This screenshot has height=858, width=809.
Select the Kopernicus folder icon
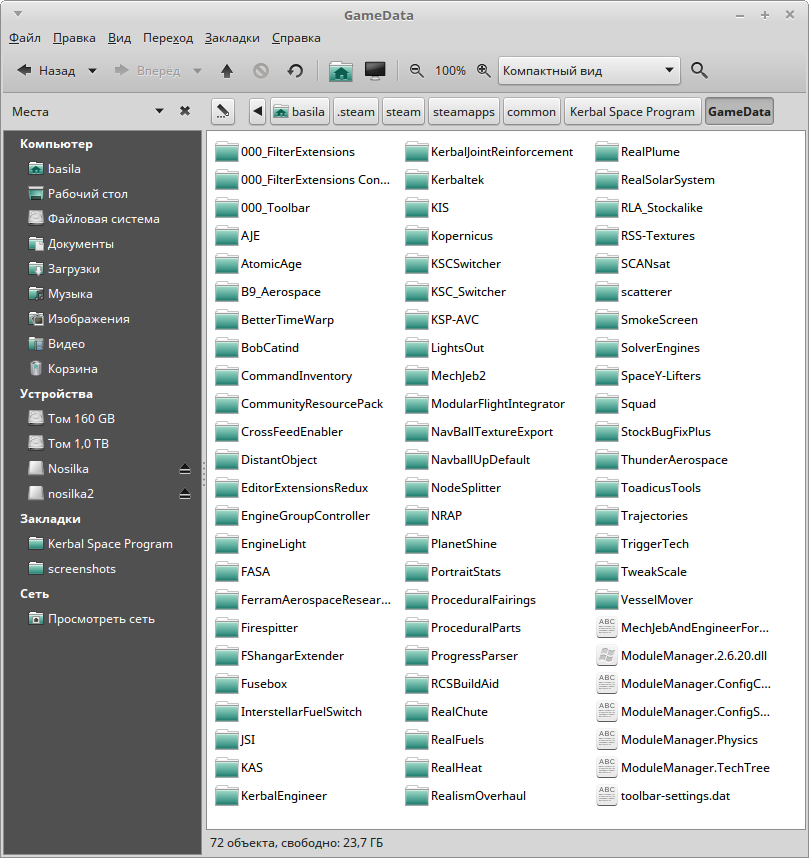(x=417, y=236)
